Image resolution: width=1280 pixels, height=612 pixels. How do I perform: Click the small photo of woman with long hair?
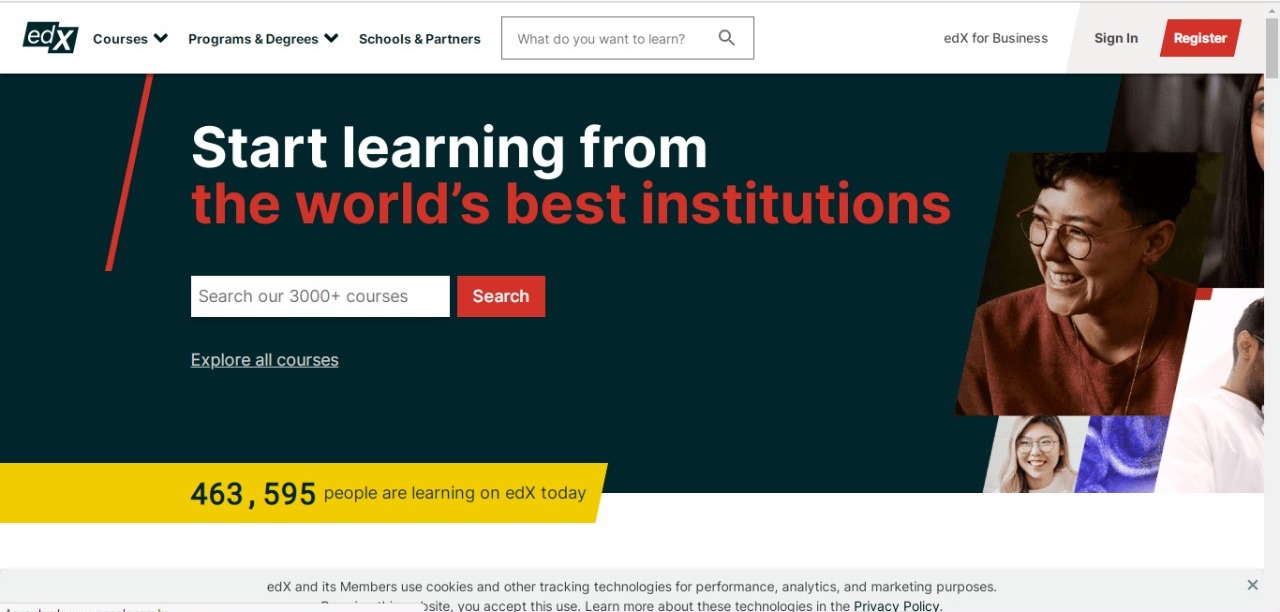pos(1035,454)
